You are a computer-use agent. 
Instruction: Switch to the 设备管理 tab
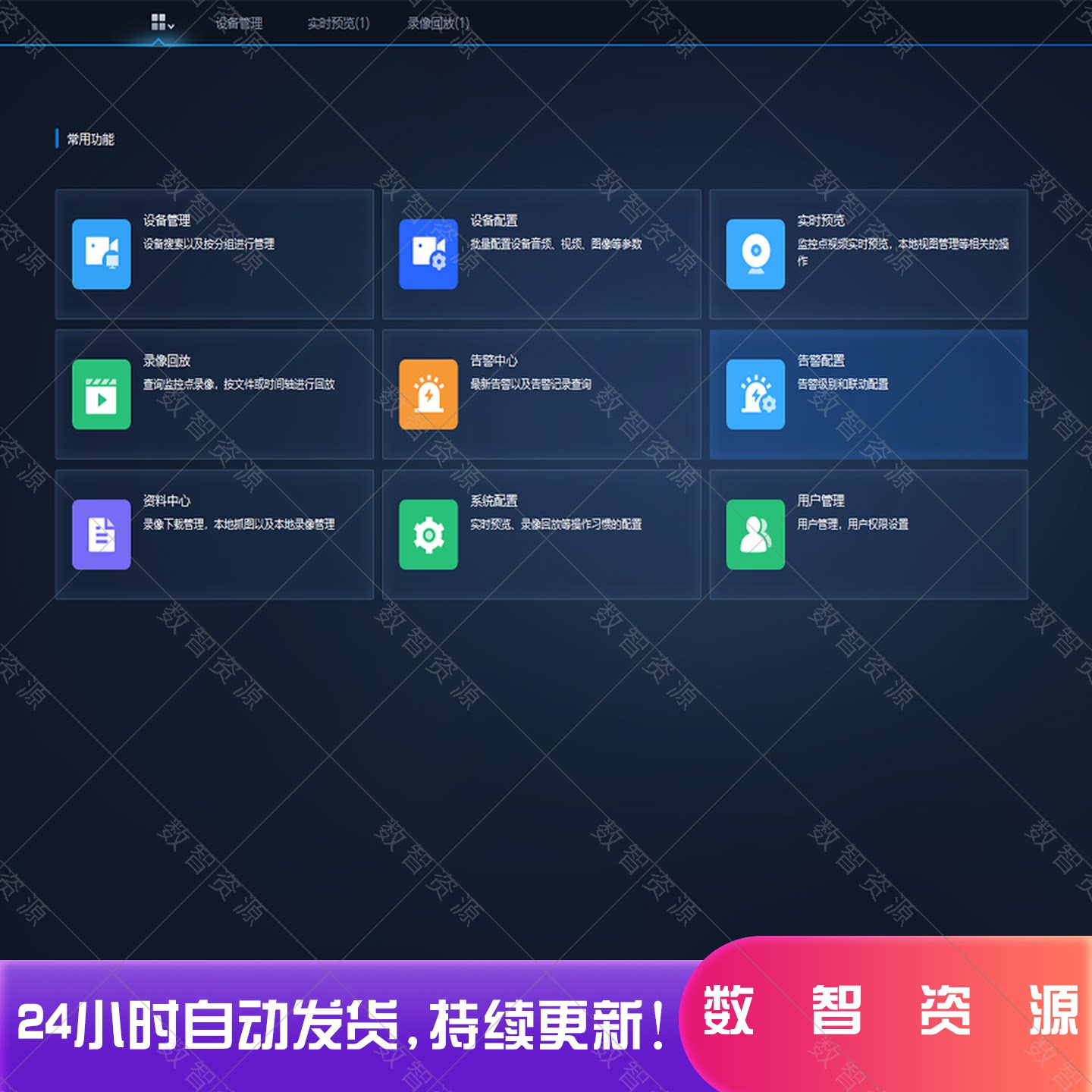coord(238,24)
